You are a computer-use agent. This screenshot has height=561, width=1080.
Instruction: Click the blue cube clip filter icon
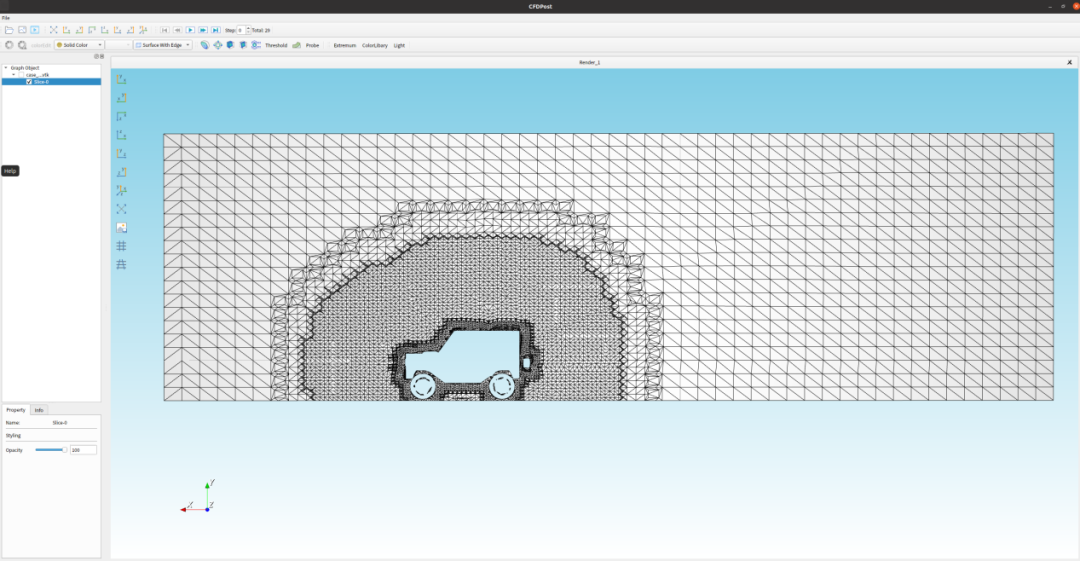[x=230, y=45]
